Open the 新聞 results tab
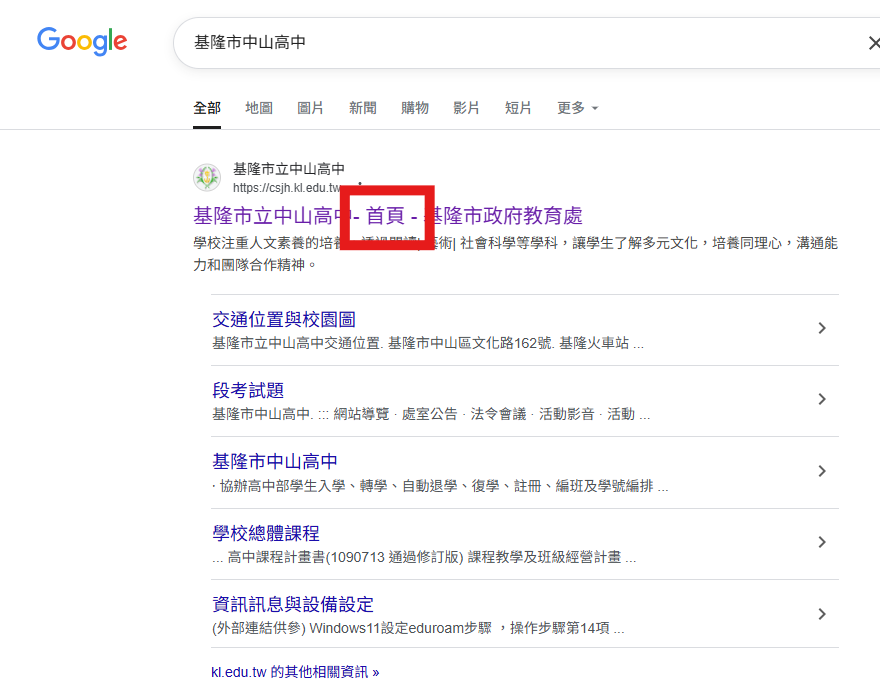880x687 pixels. click(363, 108)
